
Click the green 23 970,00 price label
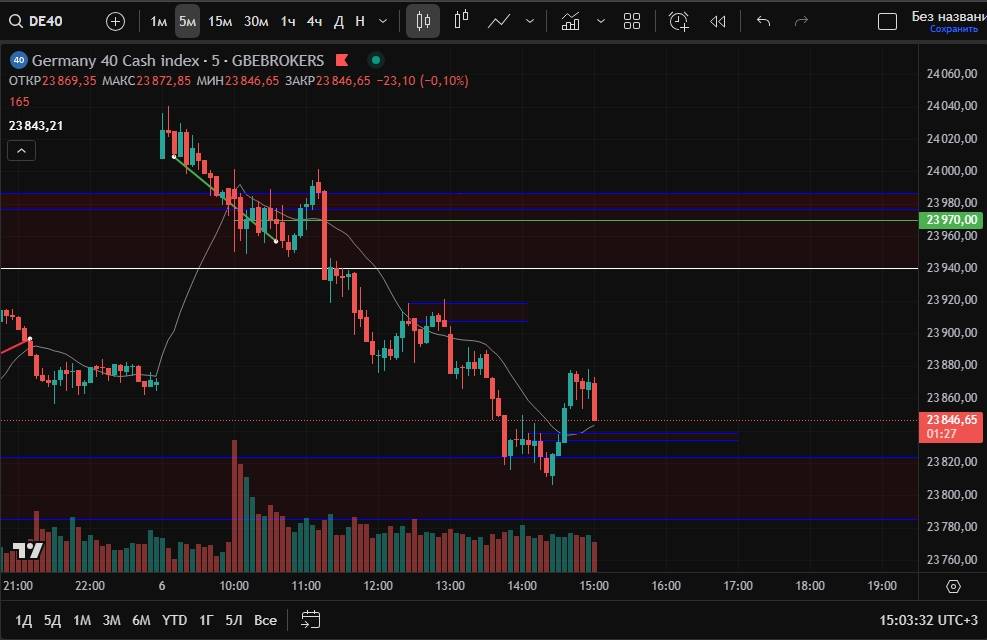click(951, 220)
